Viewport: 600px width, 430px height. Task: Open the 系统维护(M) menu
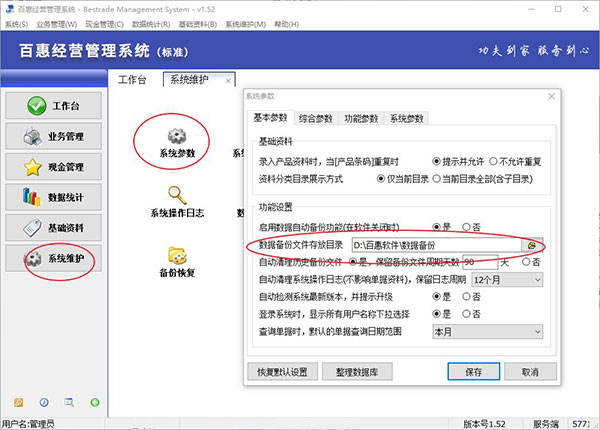[245, 24]
